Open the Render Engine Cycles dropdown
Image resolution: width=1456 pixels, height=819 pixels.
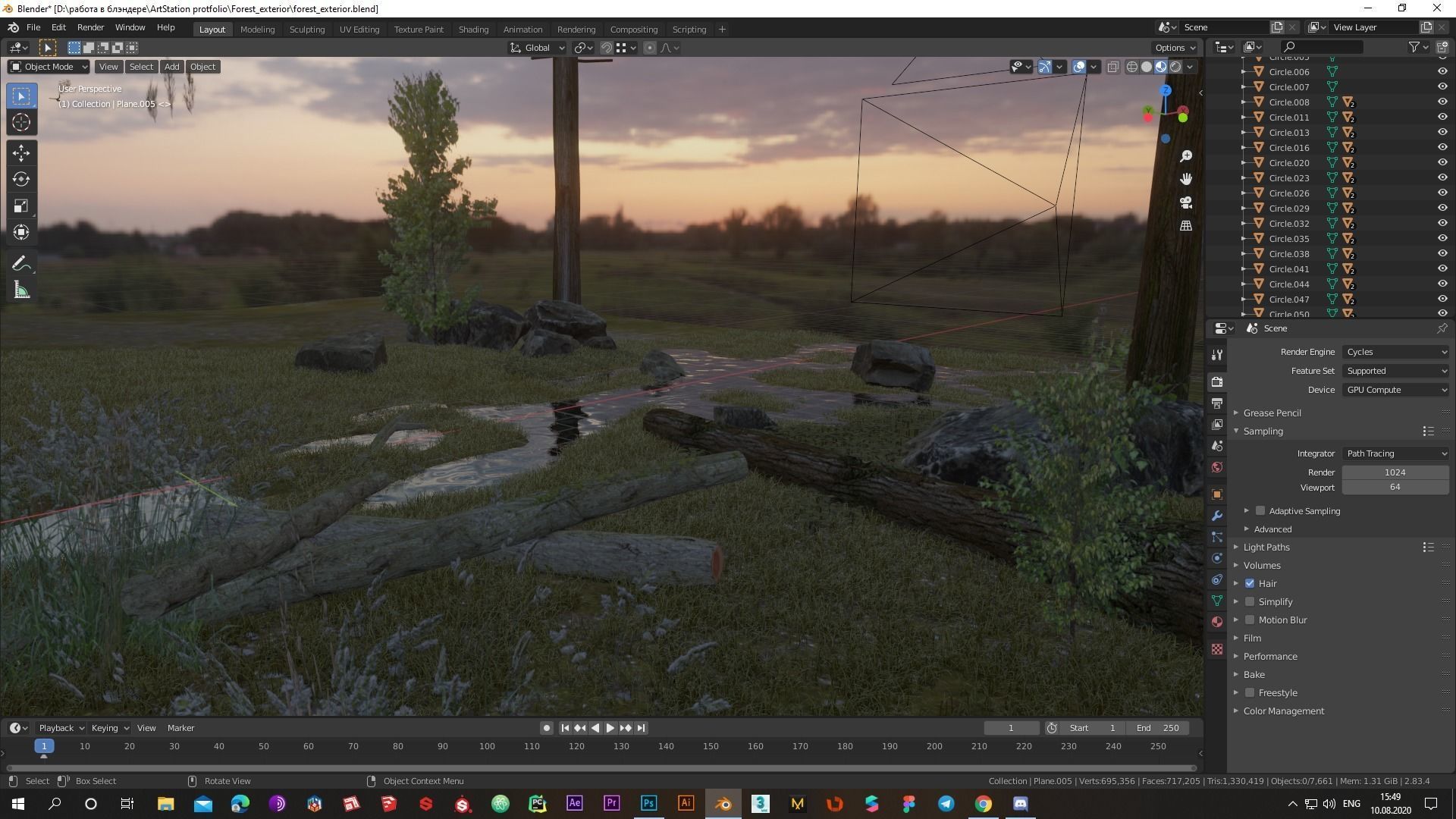pyautogui.click(x=1395, y=352)
